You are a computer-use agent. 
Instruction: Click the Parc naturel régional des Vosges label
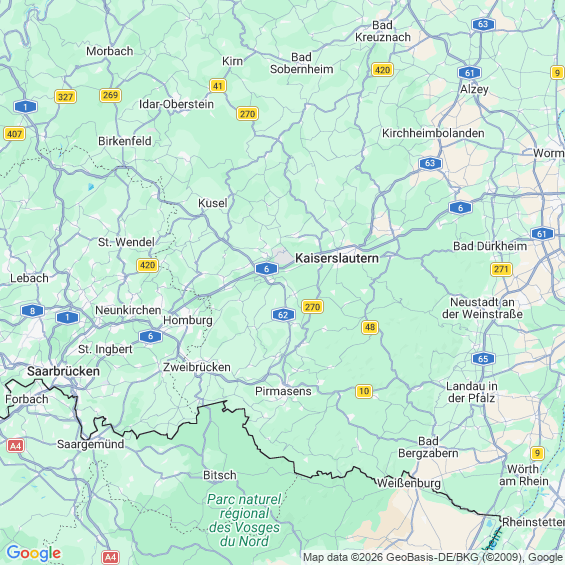click(244, 520)
